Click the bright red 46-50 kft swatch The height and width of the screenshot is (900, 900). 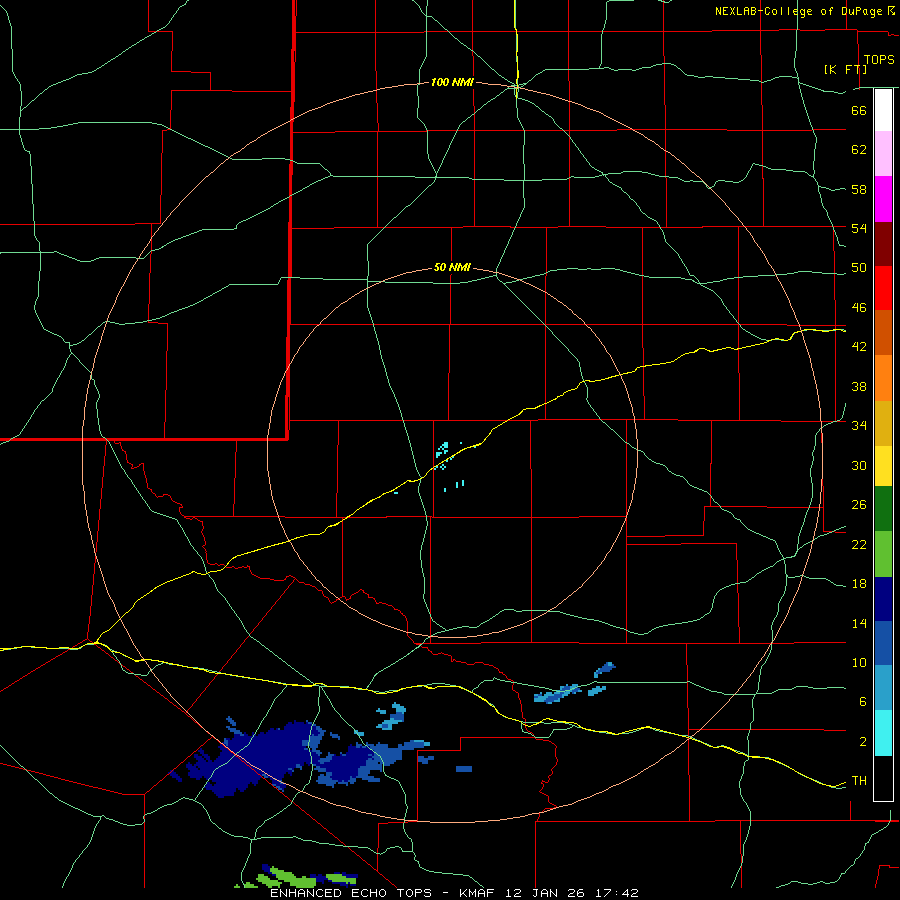(883, 288)
